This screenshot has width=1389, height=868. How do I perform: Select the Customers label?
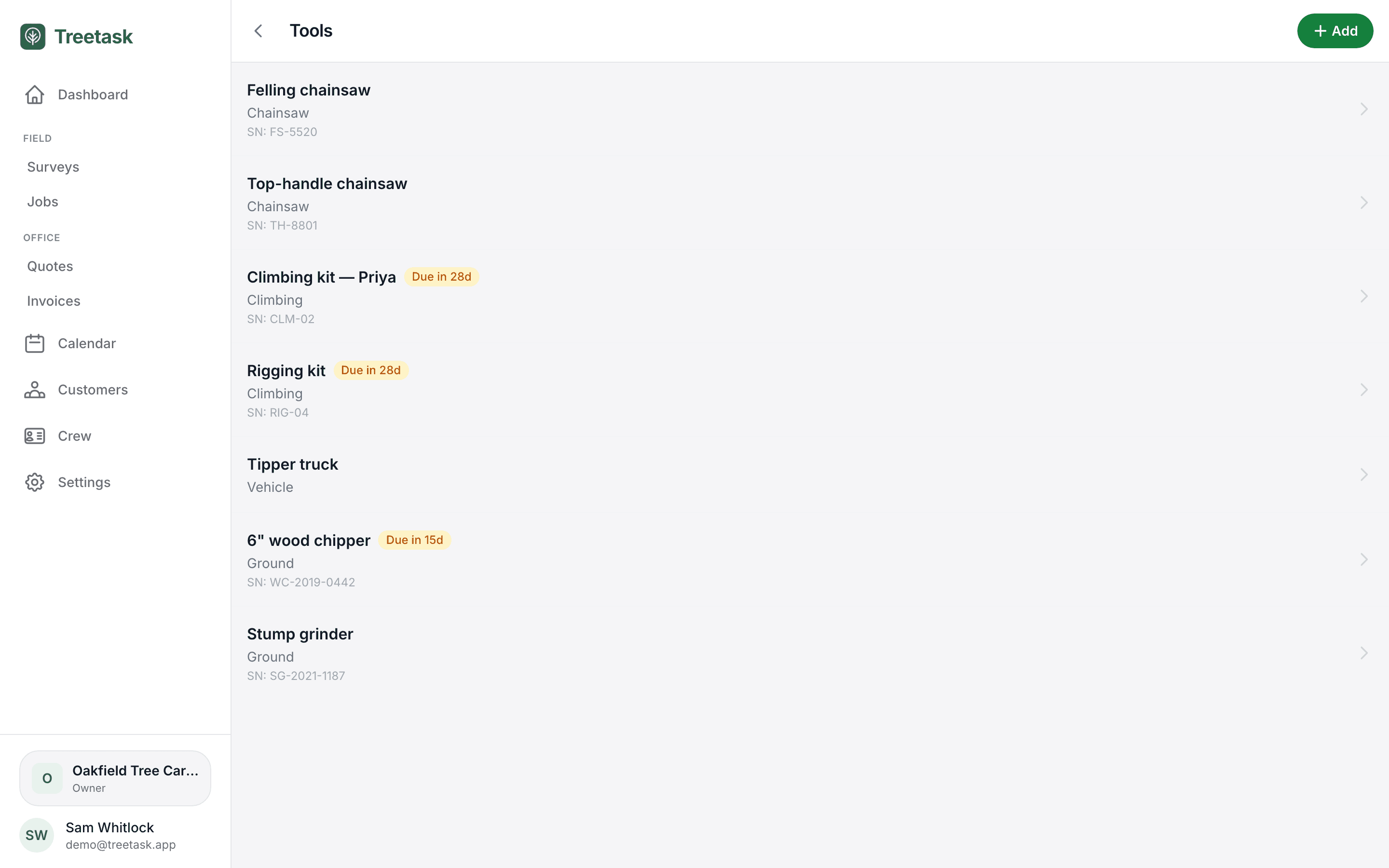tap(93, 390)
